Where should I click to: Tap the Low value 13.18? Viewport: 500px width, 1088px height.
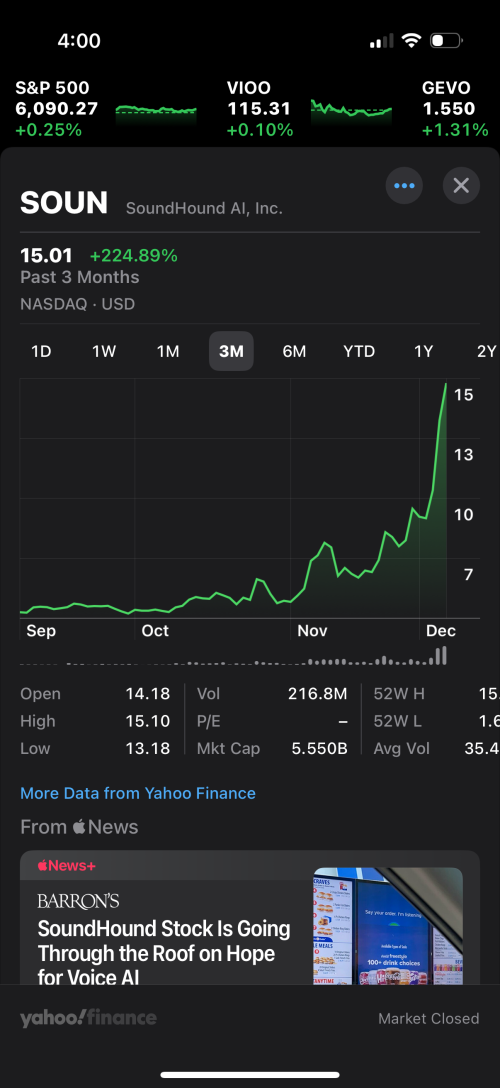[x=148, y=749]
